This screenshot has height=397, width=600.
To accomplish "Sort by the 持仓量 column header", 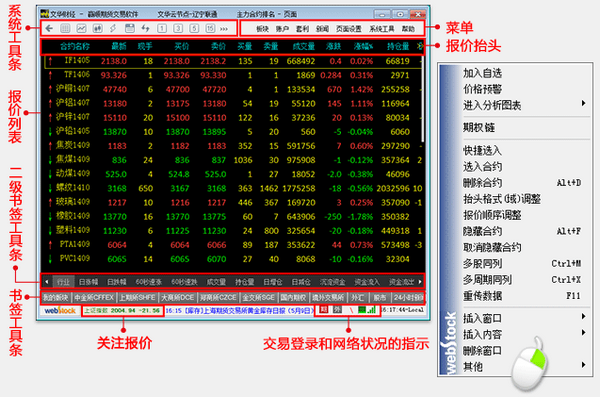I will (x=398, y=47).
